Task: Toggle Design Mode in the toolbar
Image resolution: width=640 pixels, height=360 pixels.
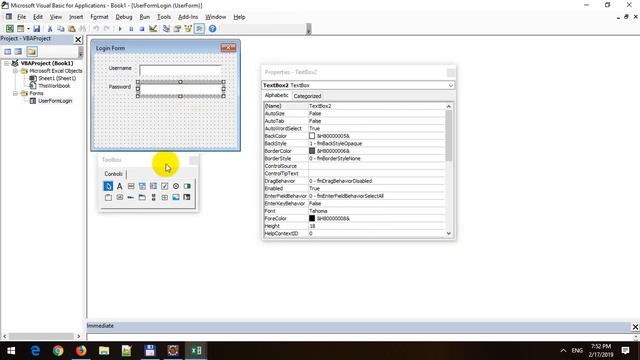Action: click(153, 29)
